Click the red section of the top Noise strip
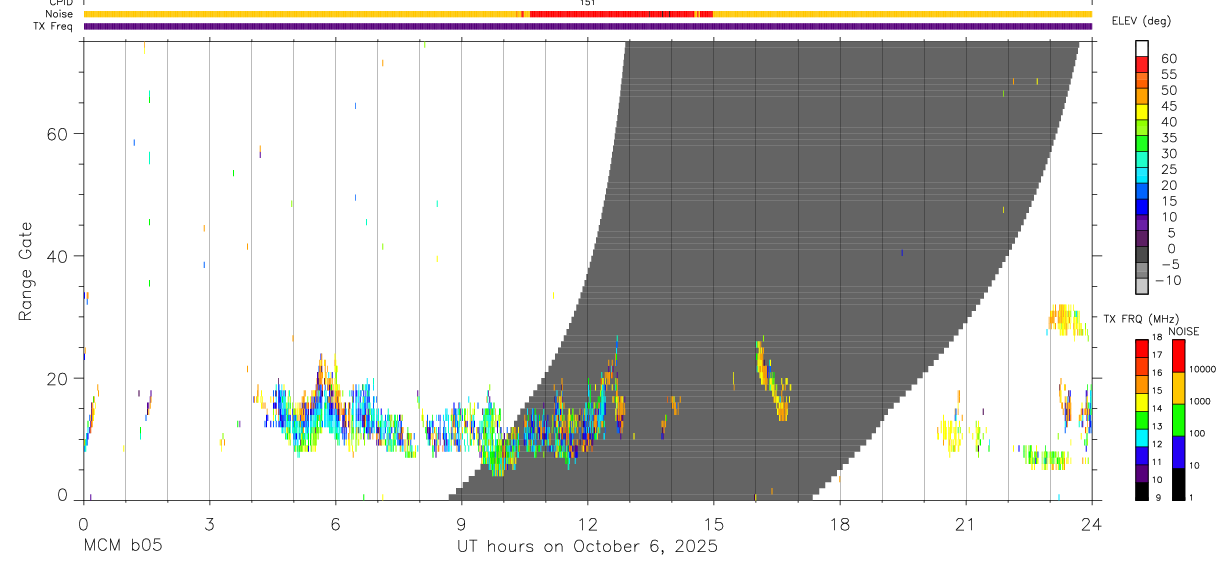 pyautogui.click(x=620, y=14)
